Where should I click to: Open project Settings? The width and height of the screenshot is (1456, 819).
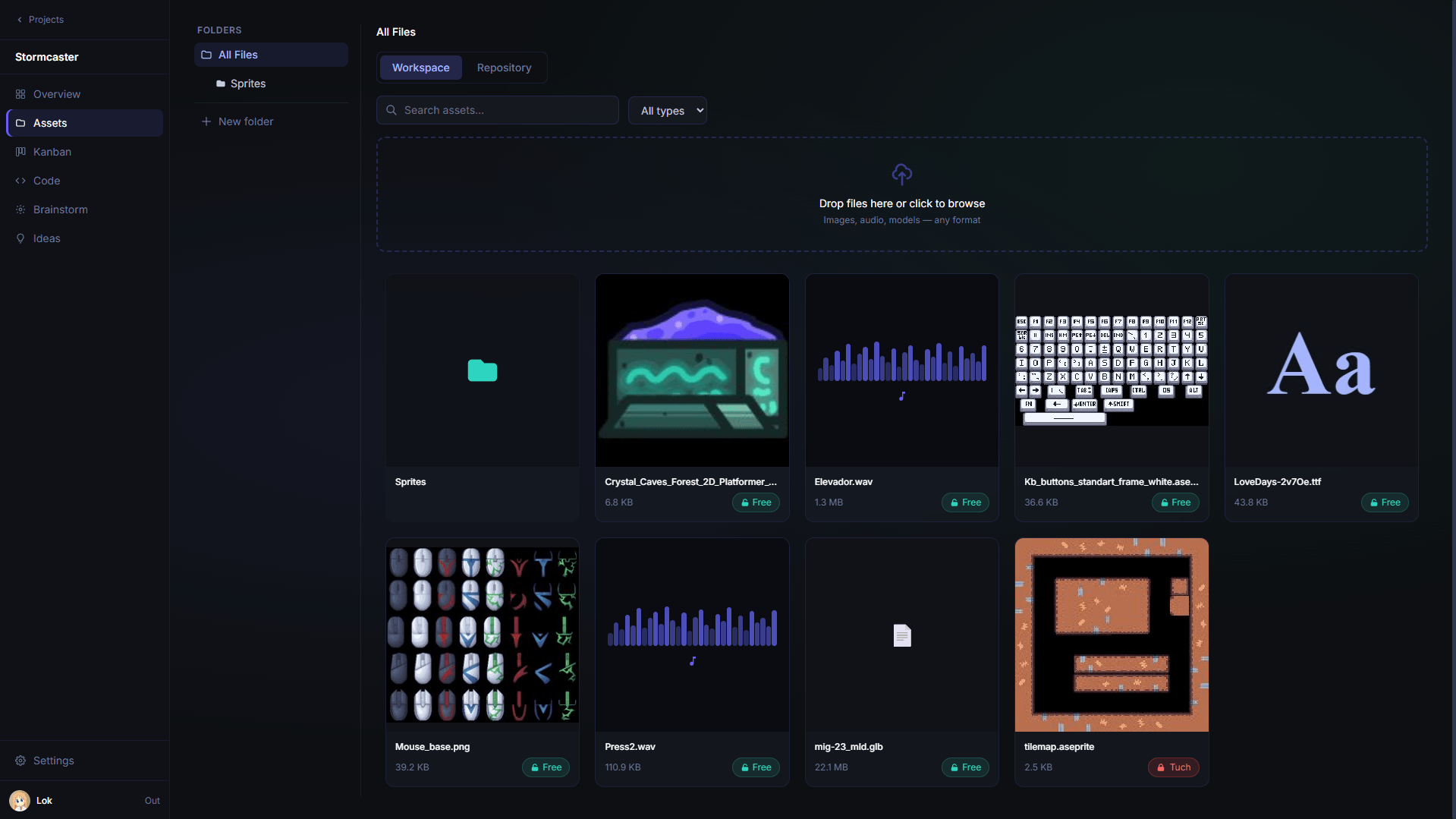coord(84,761)
